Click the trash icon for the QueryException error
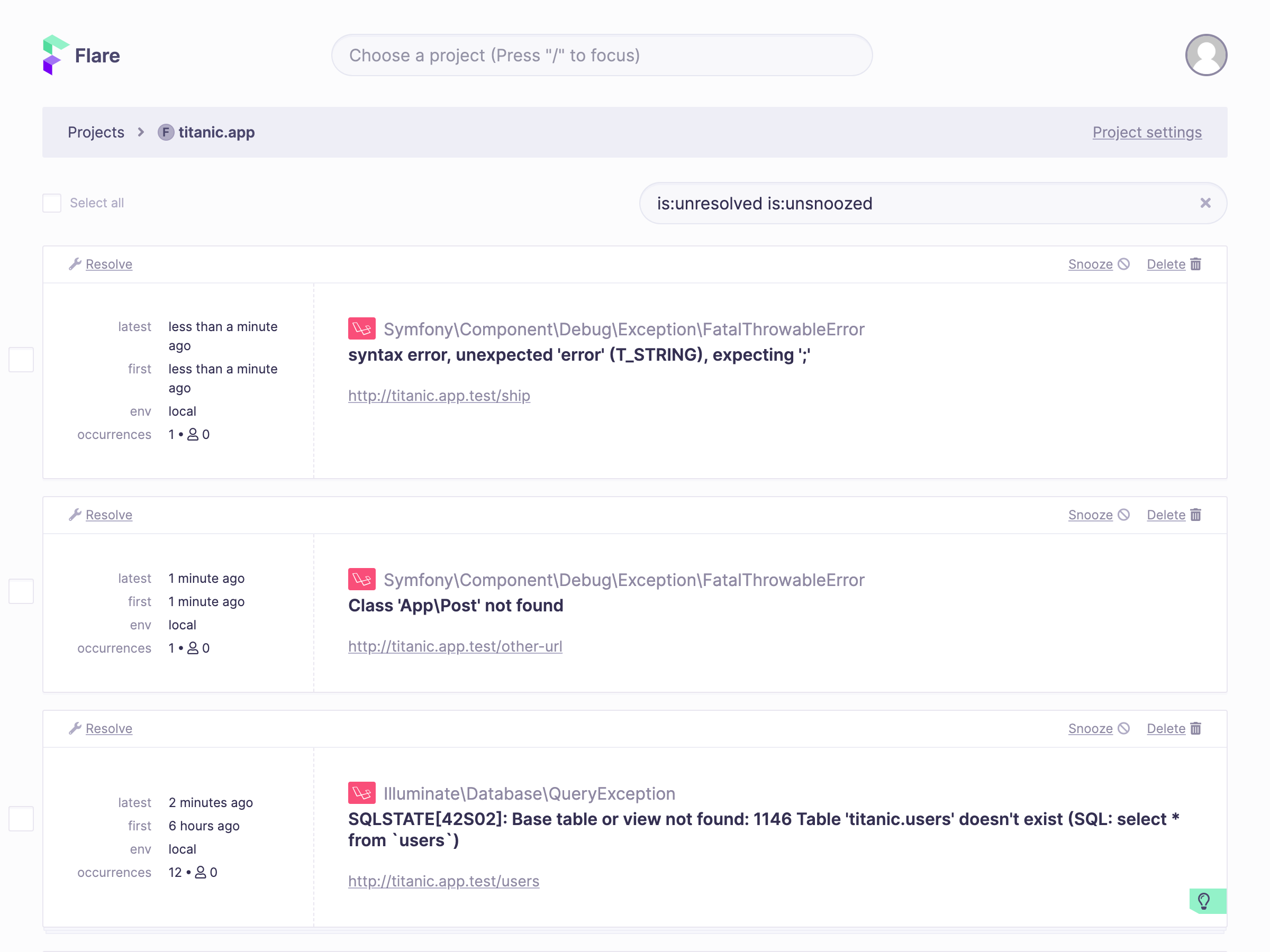The width and height of the screenshot is (1270, 952). click(x=1195, y=728)
